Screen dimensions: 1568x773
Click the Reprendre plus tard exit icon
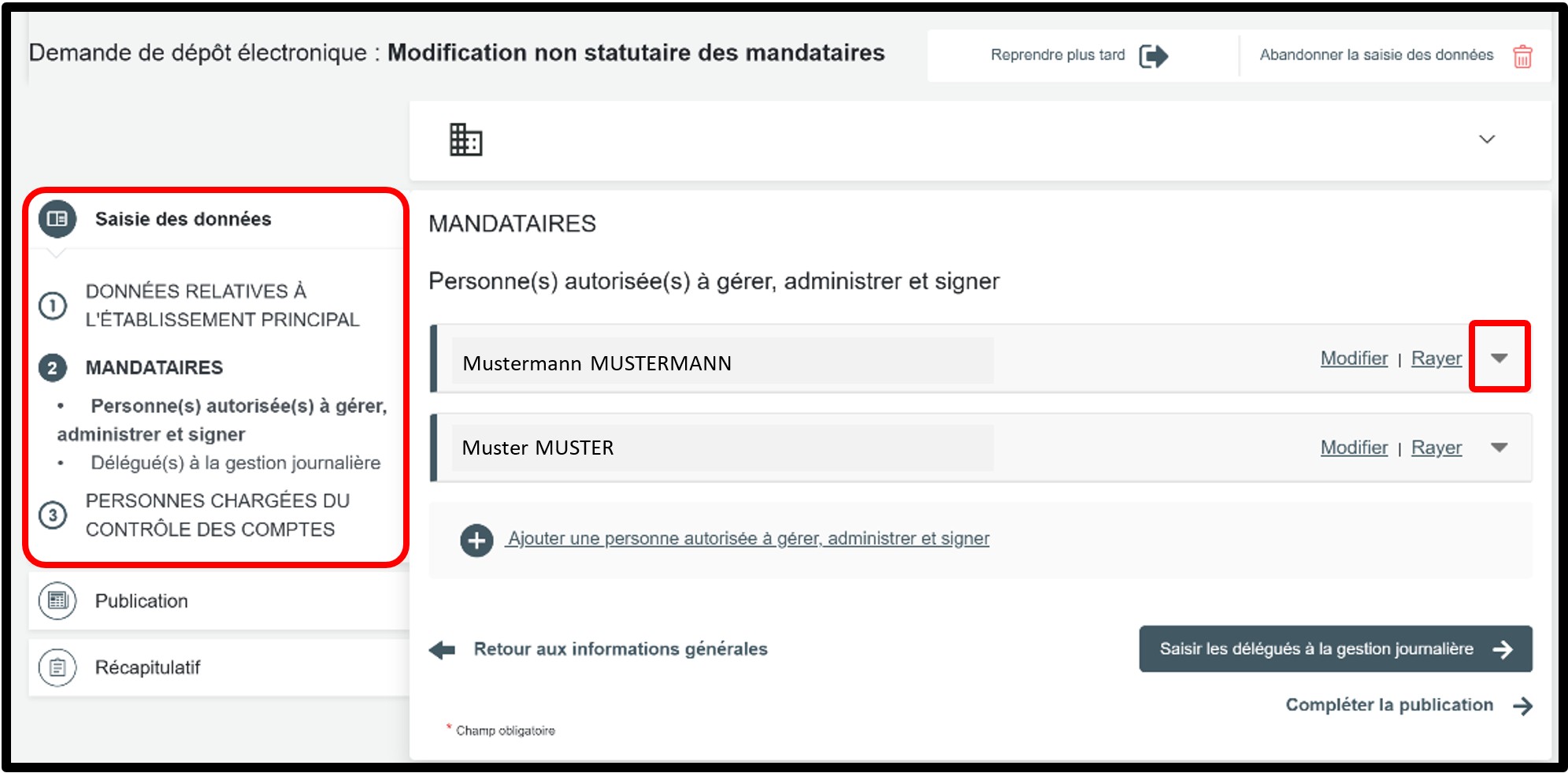[x=1153, y=56]
